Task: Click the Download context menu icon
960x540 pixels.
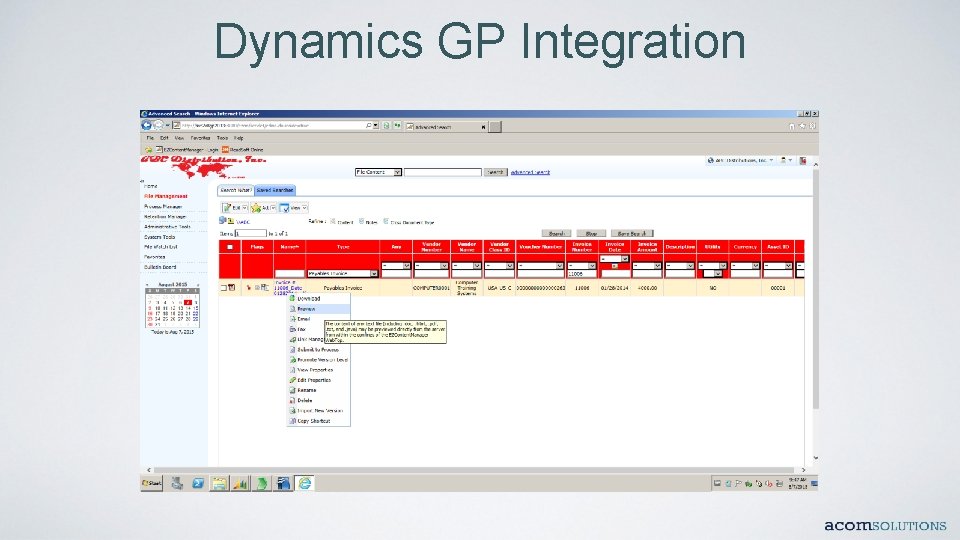Action: click(x=293, y=299)
